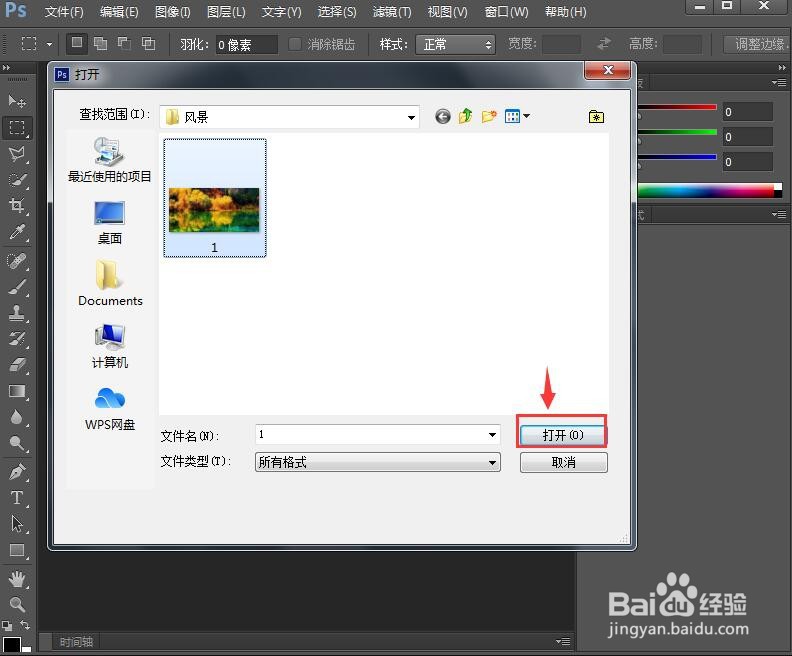Viewport: 792px width, 656px height.
Task: Select the Brush tool
Action: point(17,287)
